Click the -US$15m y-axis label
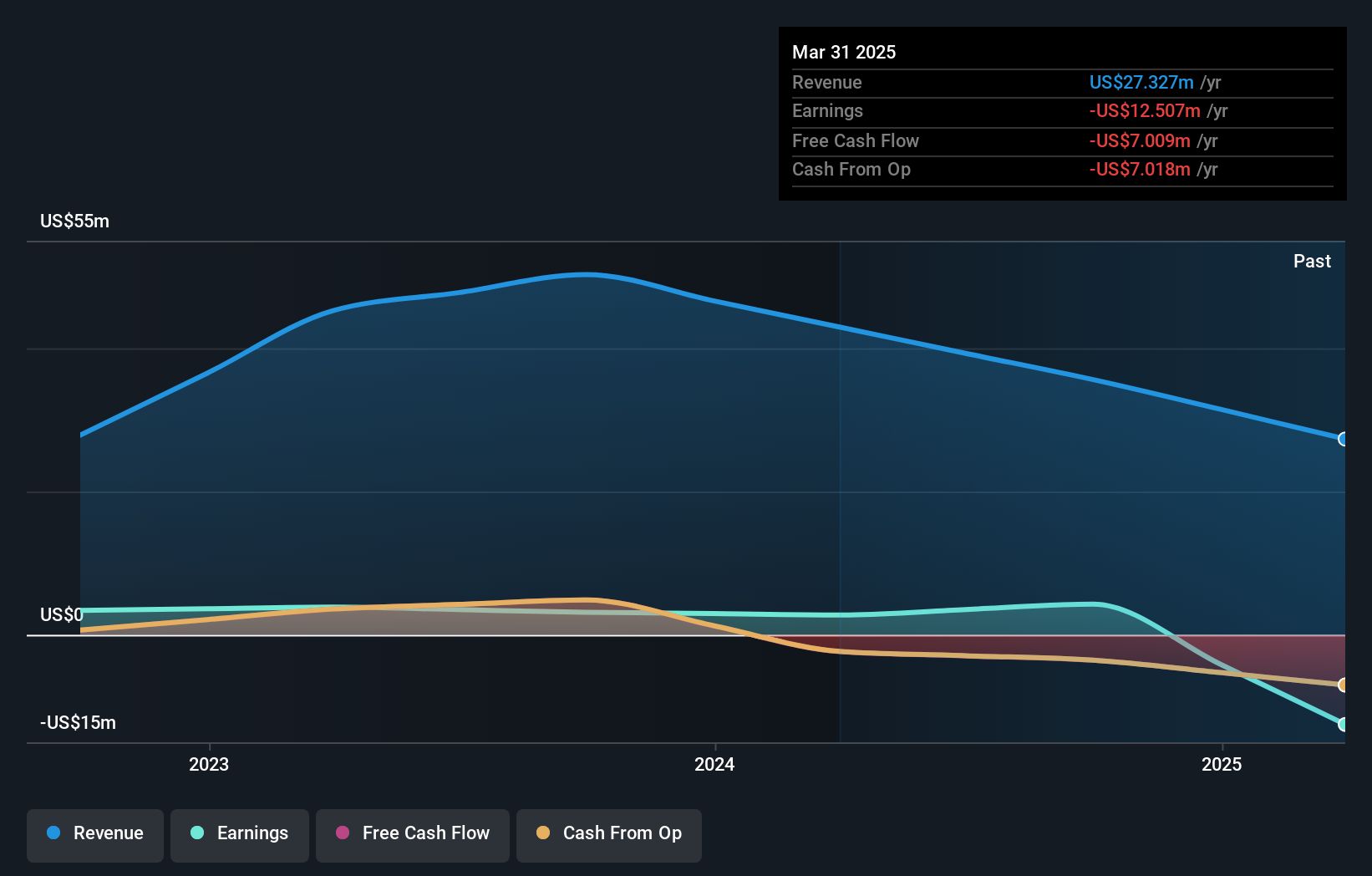The width and height of the screenshot is (1372, 876). point(79,723)
